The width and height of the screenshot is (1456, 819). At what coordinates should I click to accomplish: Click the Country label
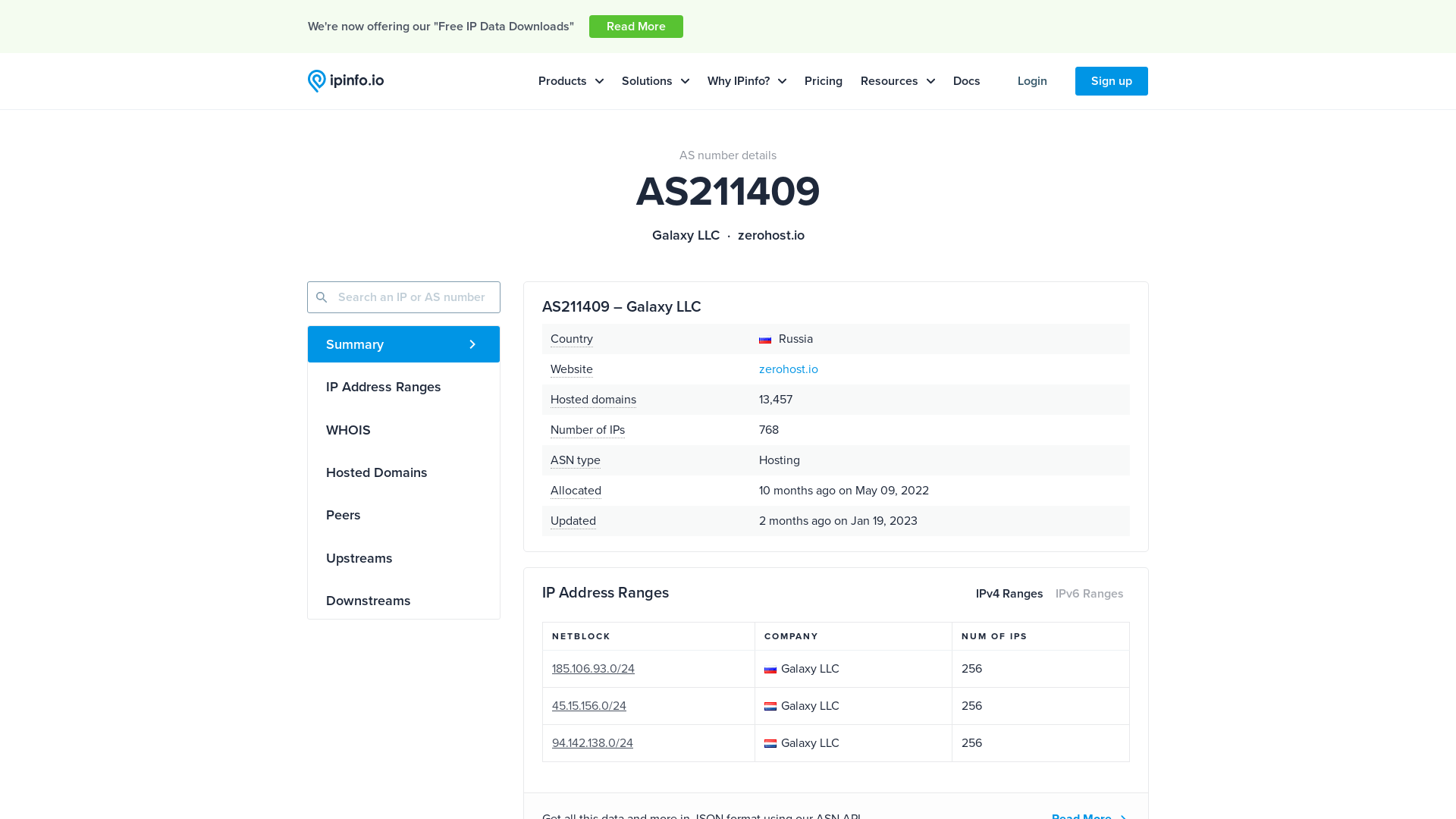coord(572,339)
